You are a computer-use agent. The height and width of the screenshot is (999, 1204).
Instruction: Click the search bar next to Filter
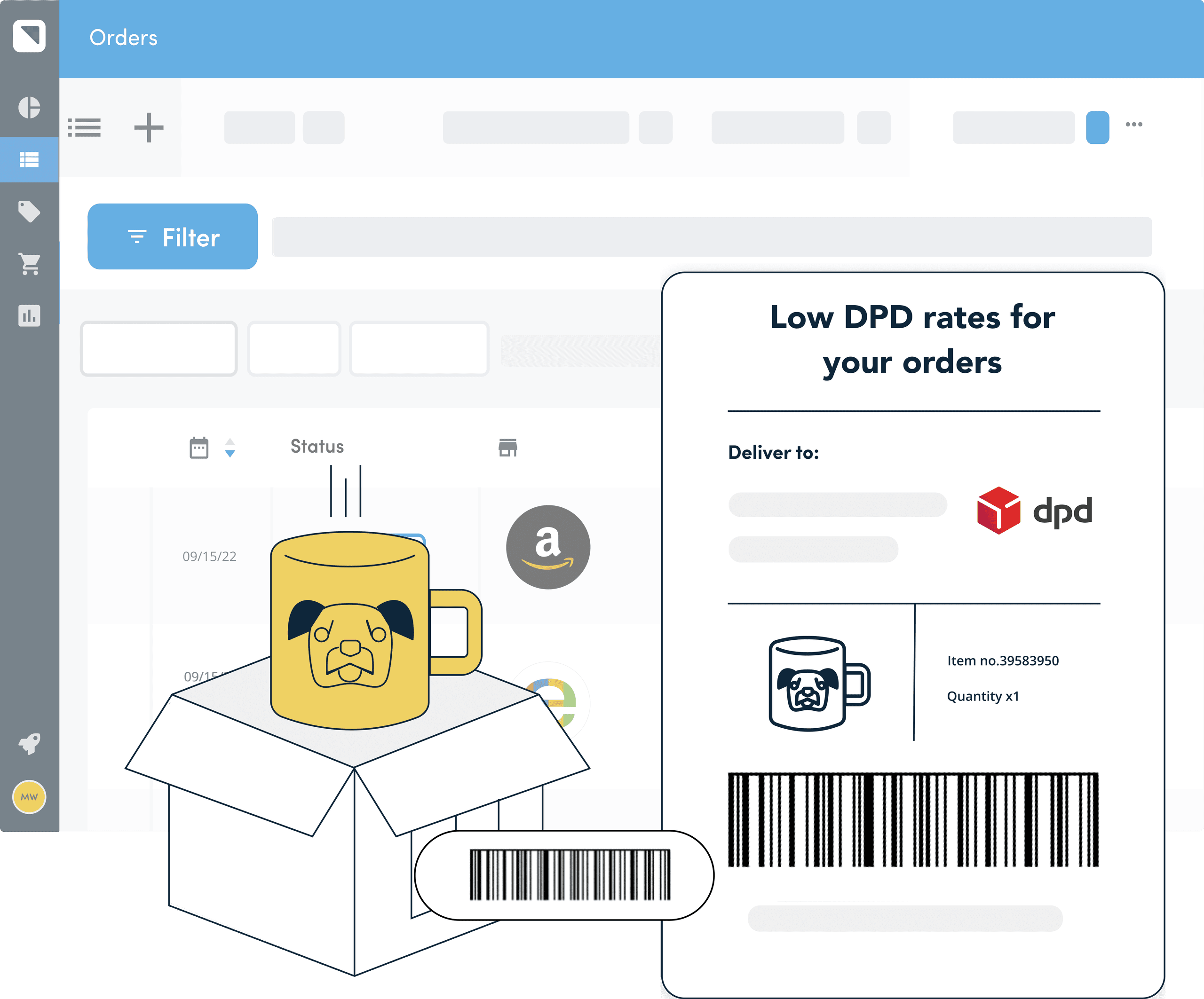click(712, 237)
